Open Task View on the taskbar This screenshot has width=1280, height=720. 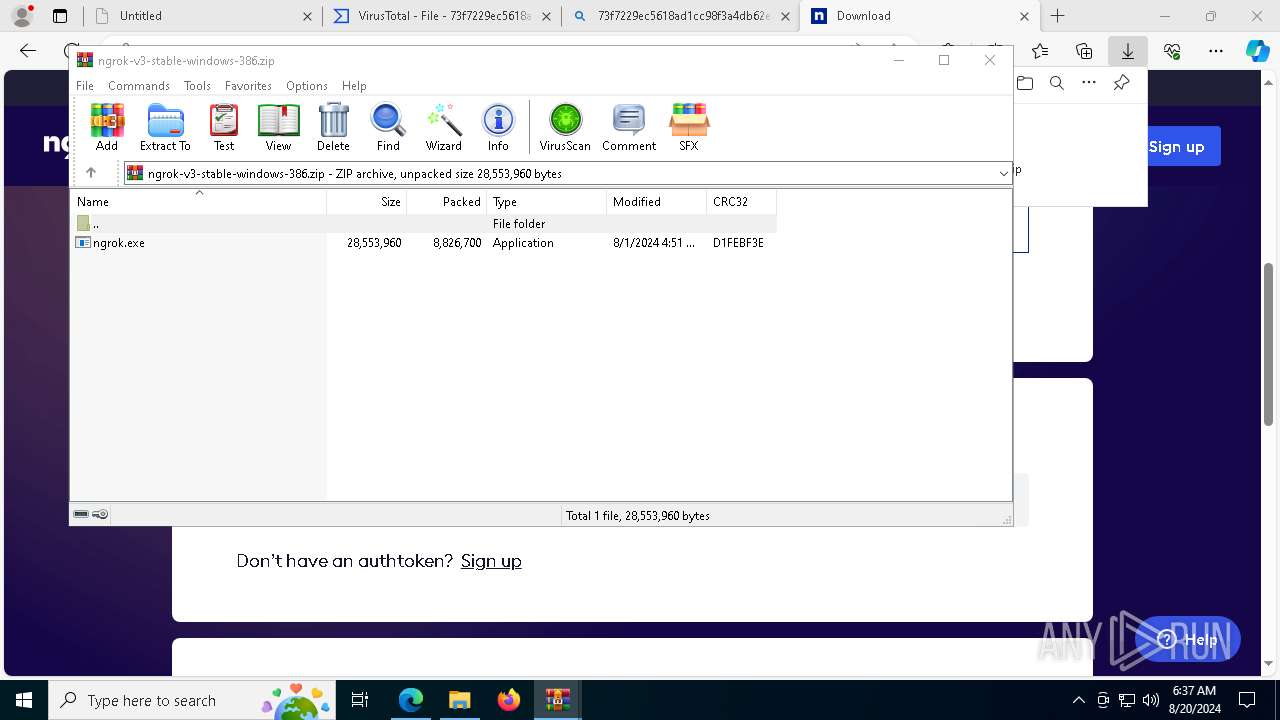[x=360, y=700]
